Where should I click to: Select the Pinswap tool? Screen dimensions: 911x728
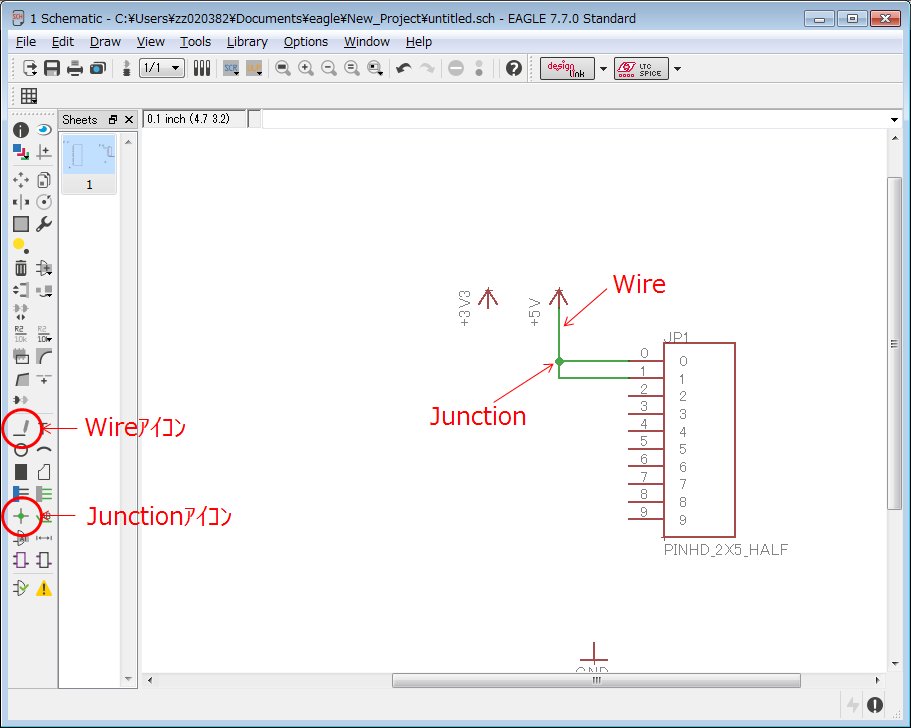pyautogui.click(x=21, y=290)
